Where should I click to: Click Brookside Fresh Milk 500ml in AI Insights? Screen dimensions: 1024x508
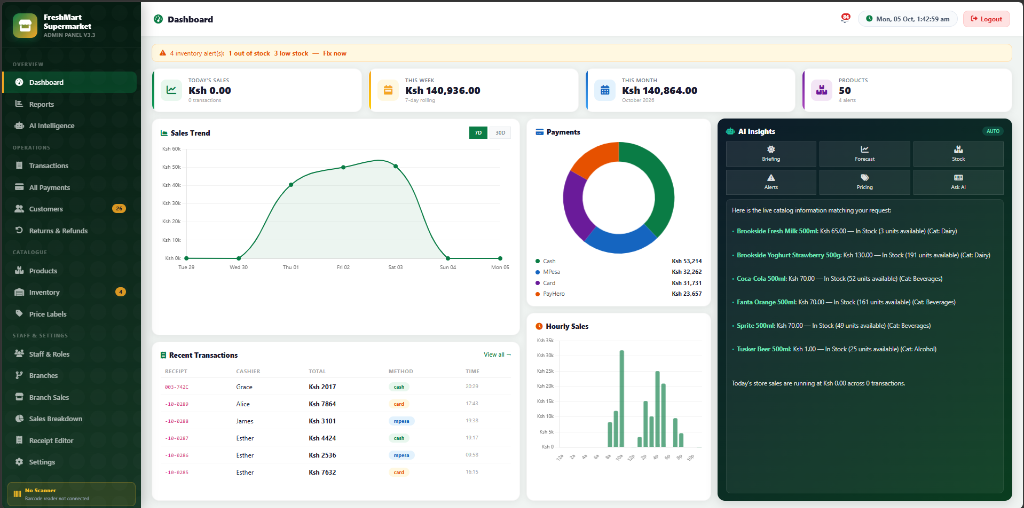(778, 231)
